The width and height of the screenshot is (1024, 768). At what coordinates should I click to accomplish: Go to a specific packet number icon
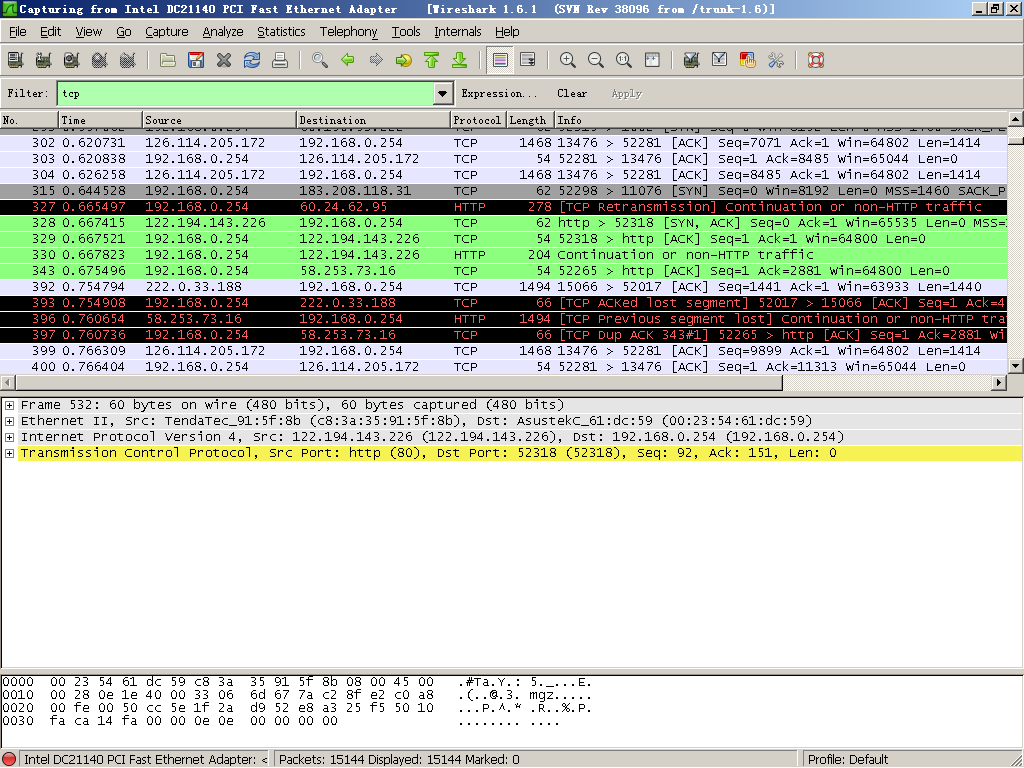(x=404, y=60)
